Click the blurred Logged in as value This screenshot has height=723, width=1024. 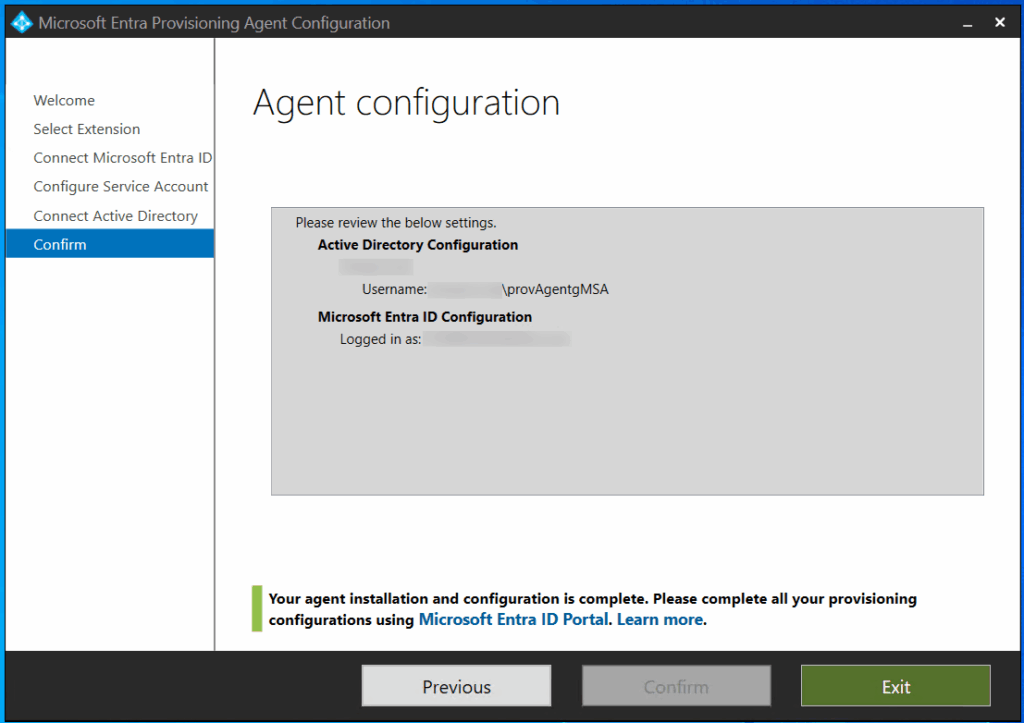click(495, 340)
